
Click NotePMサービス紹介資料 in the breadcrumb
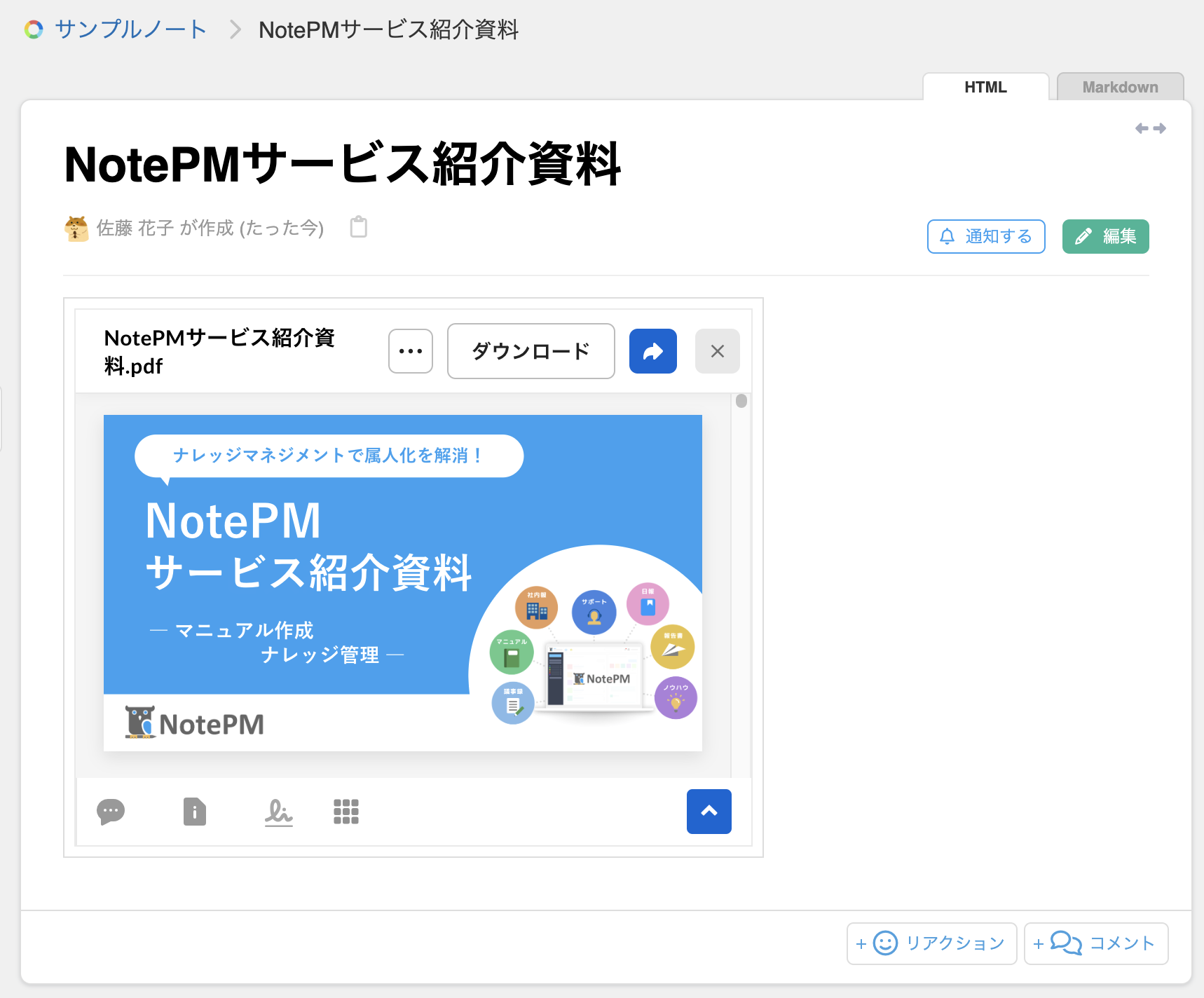389,29
